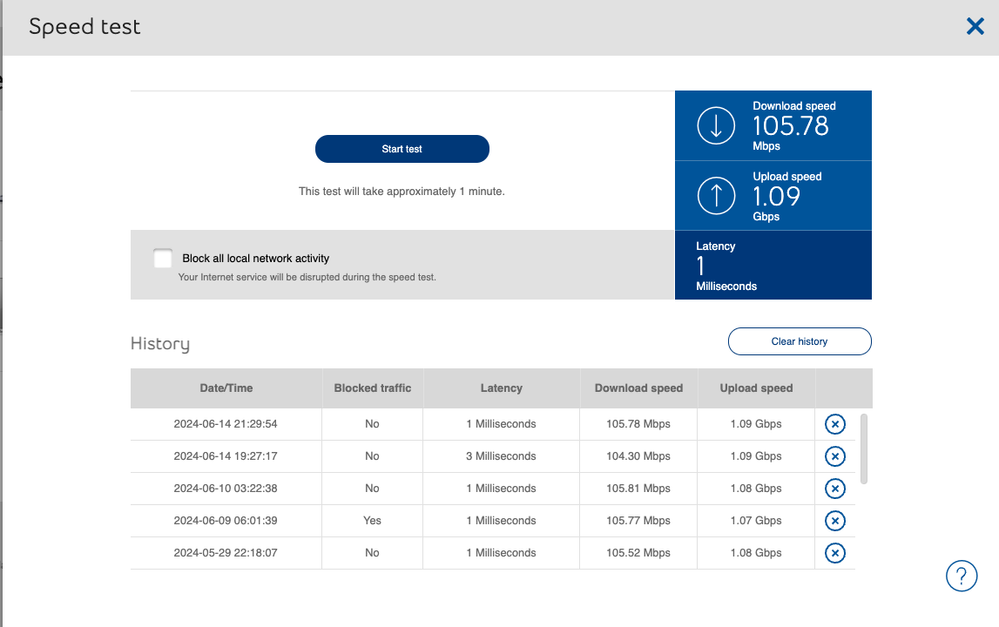This screenshot has height=627, width=999.
Task: Click the Upload speed column header
Action: 756,388
